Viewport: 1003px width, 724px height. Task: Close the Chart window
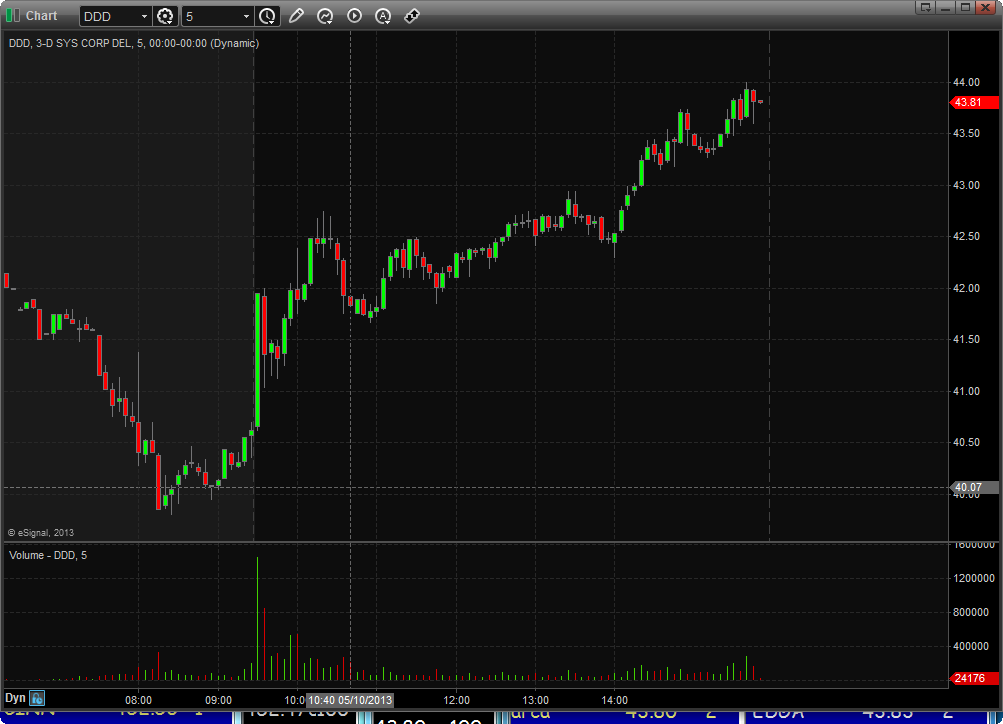(x=986, y=7)
